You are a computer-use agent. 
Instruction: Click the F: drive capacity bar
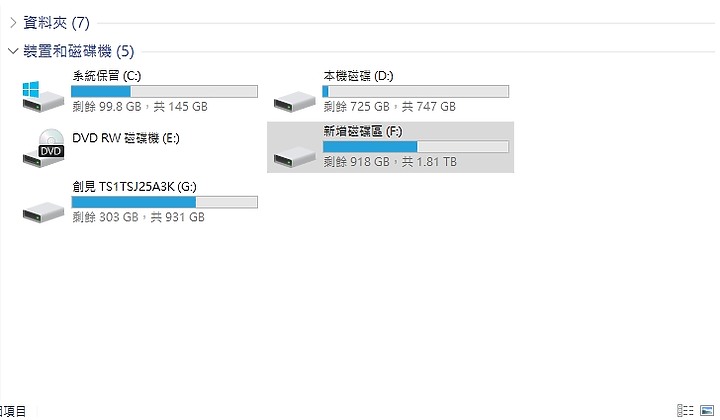416,146
